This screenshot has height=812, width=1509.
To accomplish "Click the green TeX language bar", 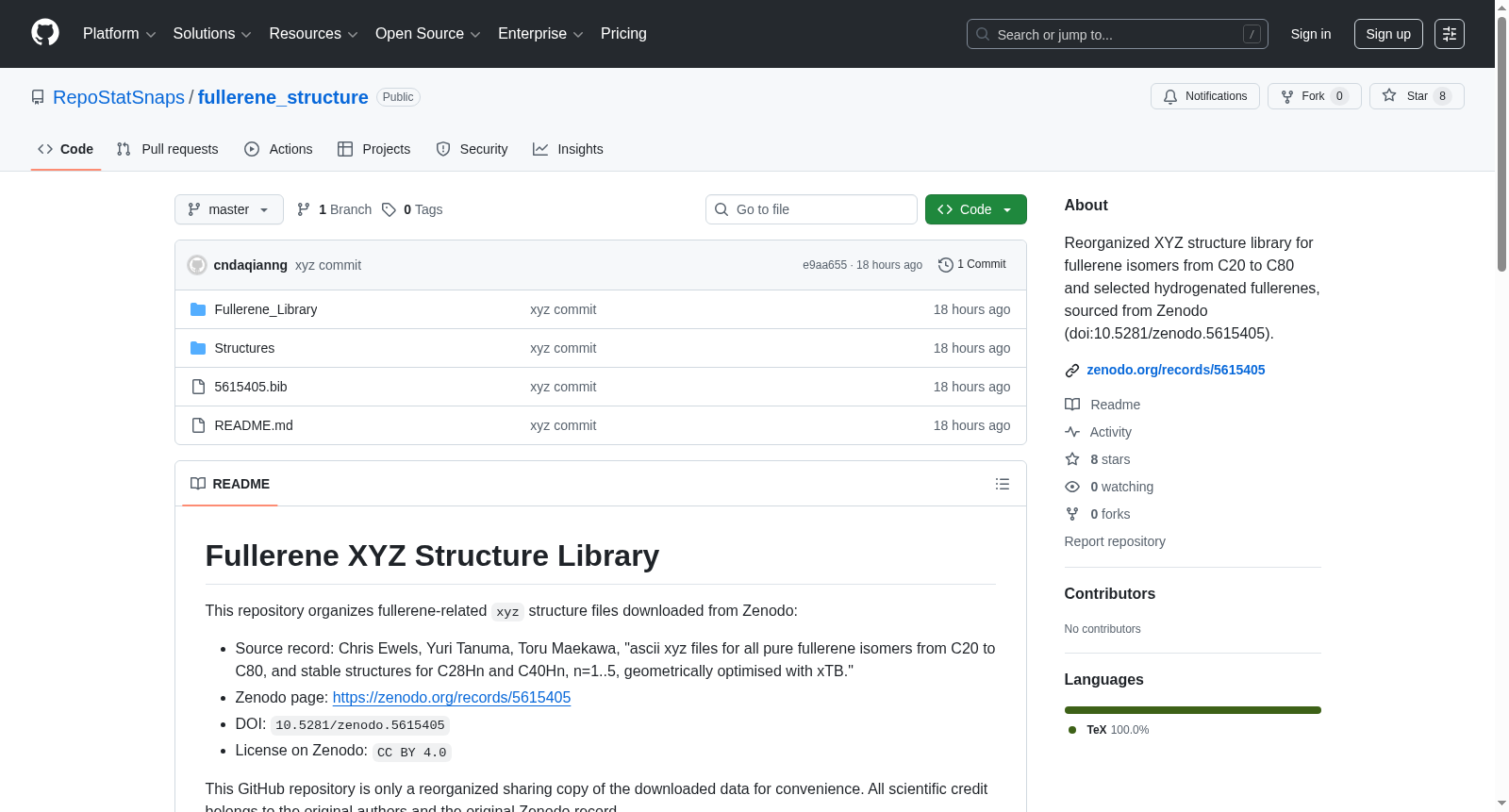I will 1193,710.
